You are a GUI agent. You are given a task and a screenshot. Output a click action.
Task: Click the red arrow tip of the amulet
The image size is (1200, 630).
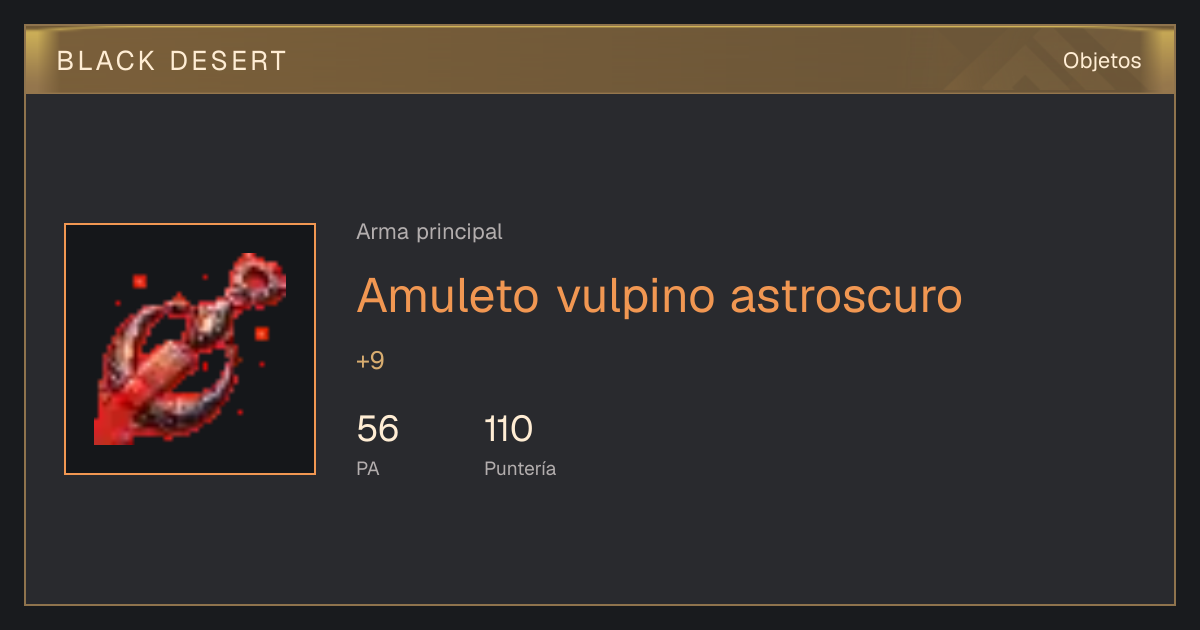pos(112,425)
